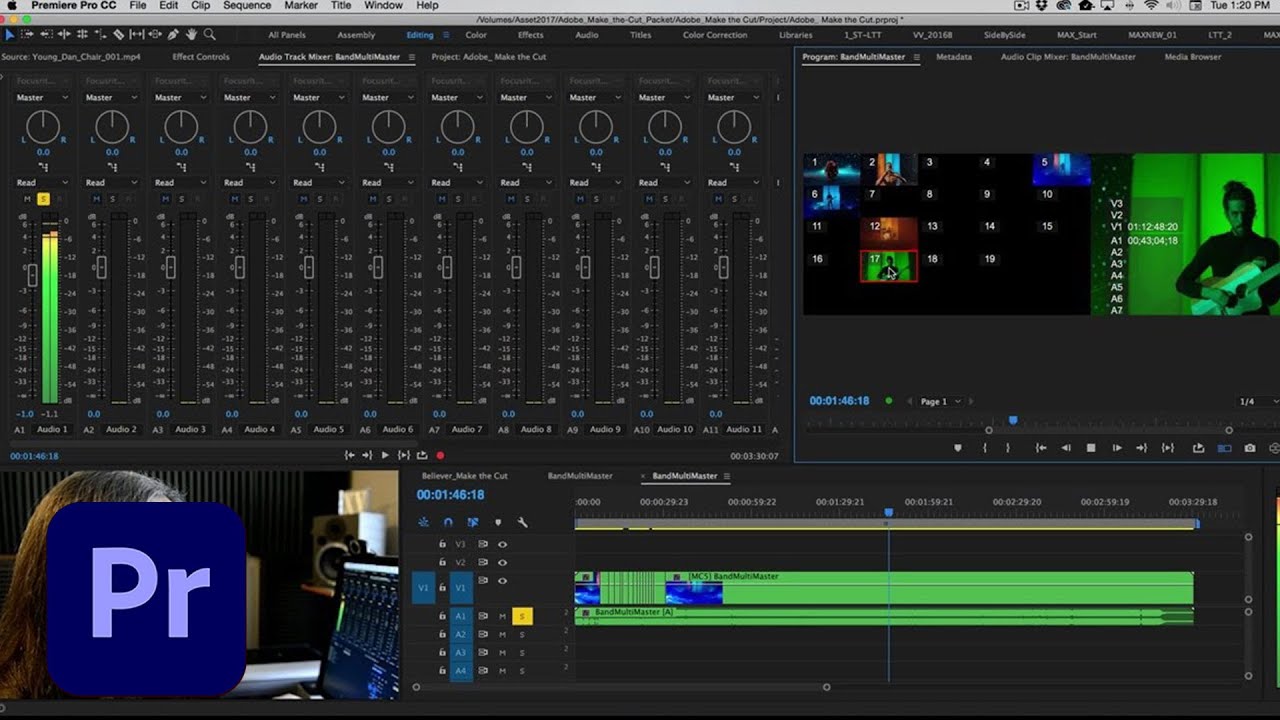Open Audio 5 output Master dropdown
This screenshot has width=1280, height=720.
tap(318, 98)
